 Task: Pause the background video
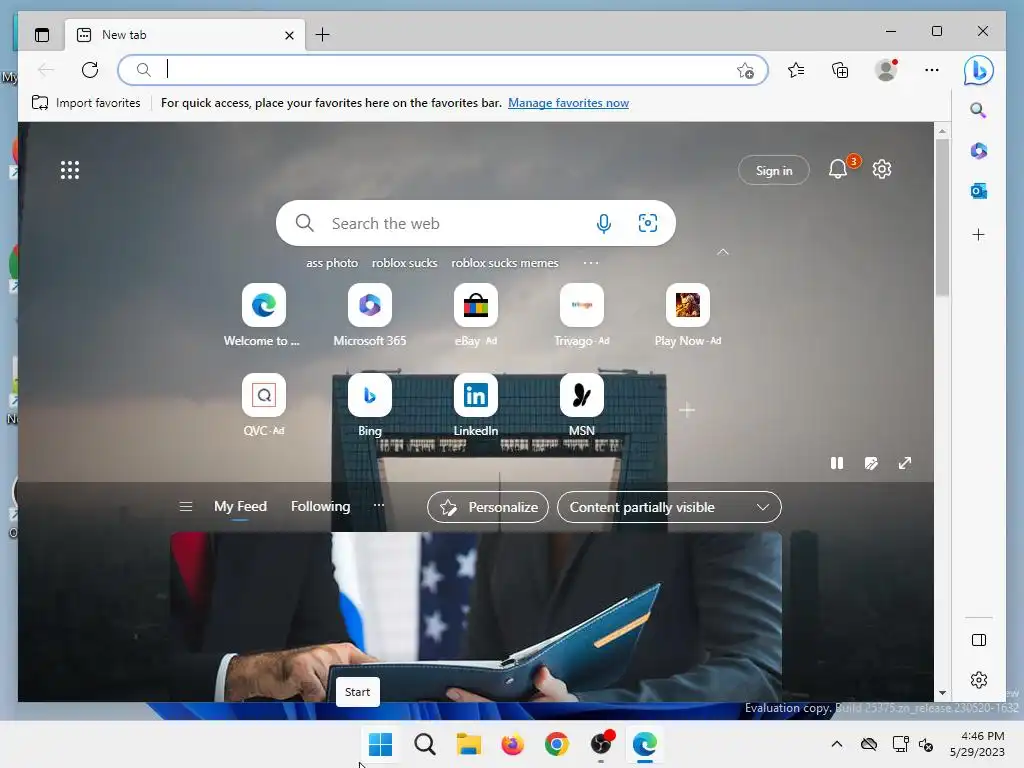(x=837, y=463)
